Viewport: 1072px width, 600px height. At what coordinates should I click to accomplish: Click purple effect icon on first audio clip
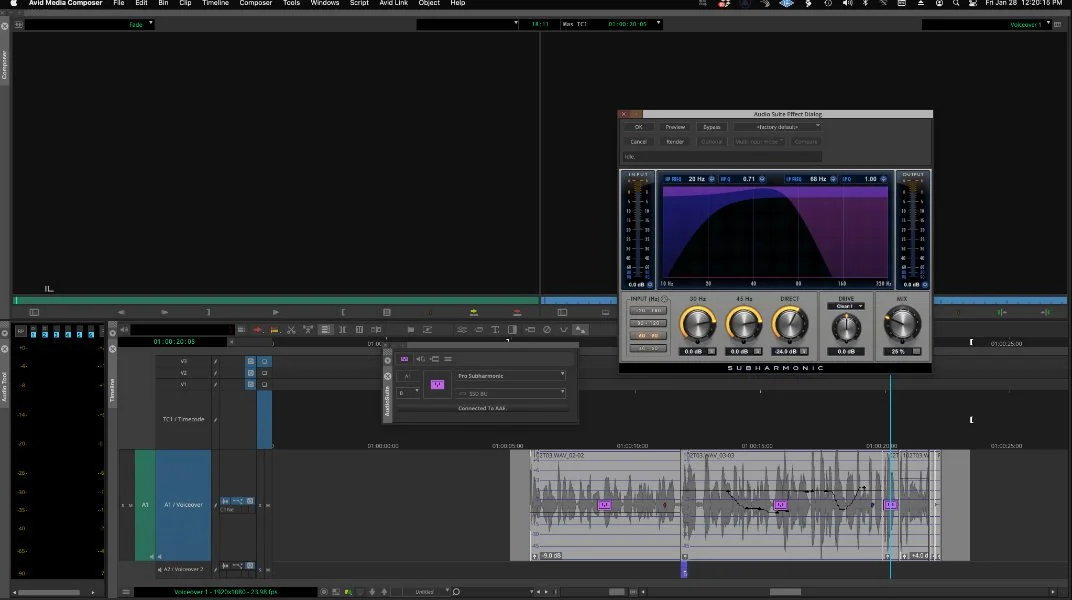coord(604,505)
